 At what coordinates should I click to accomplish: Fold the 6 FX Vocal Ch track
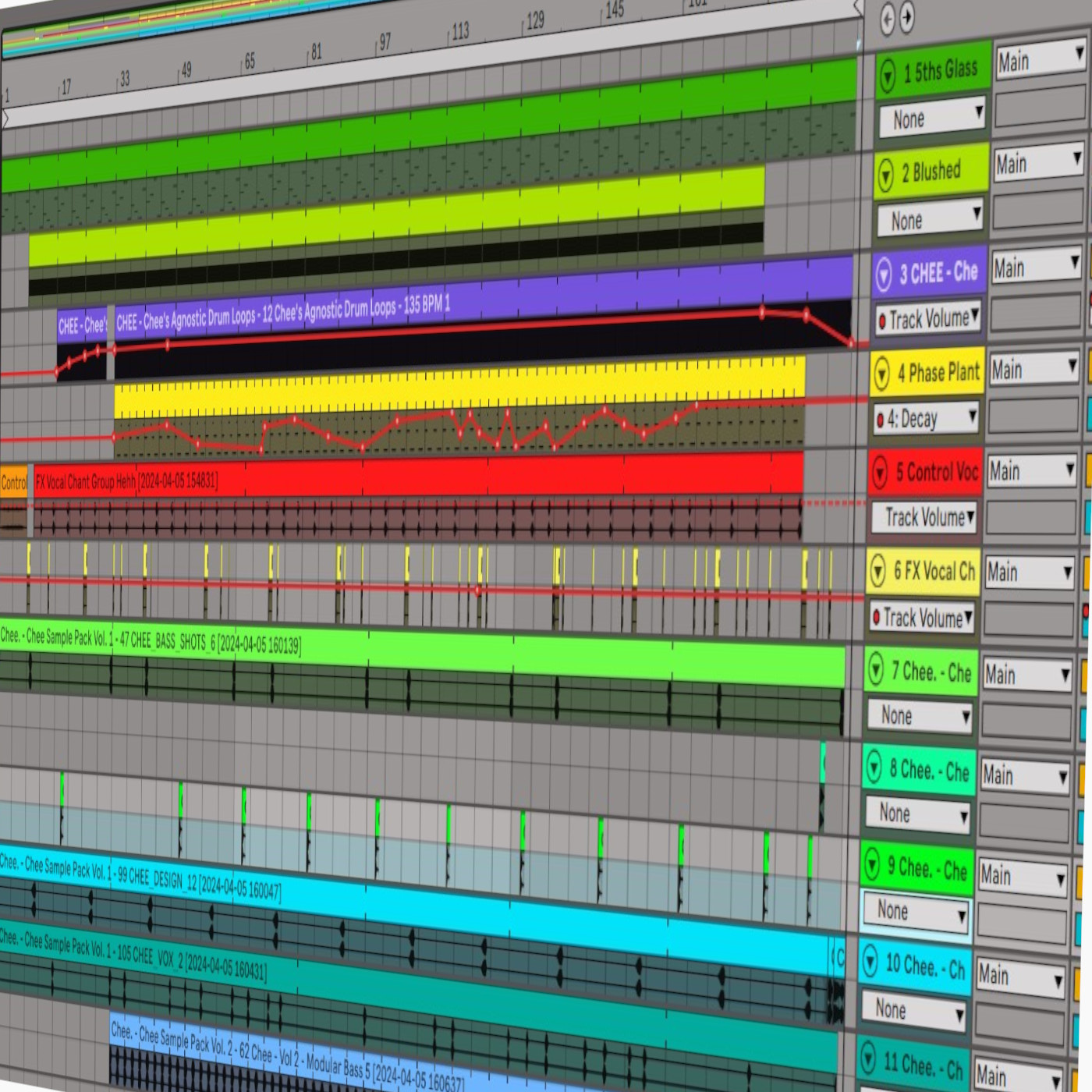[877, 571]
